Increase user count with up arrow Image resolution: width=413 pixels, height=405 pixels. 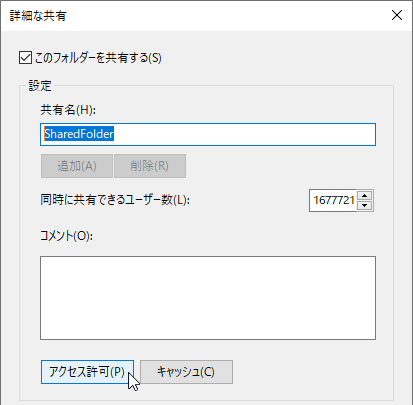click(x=365, y=195)
